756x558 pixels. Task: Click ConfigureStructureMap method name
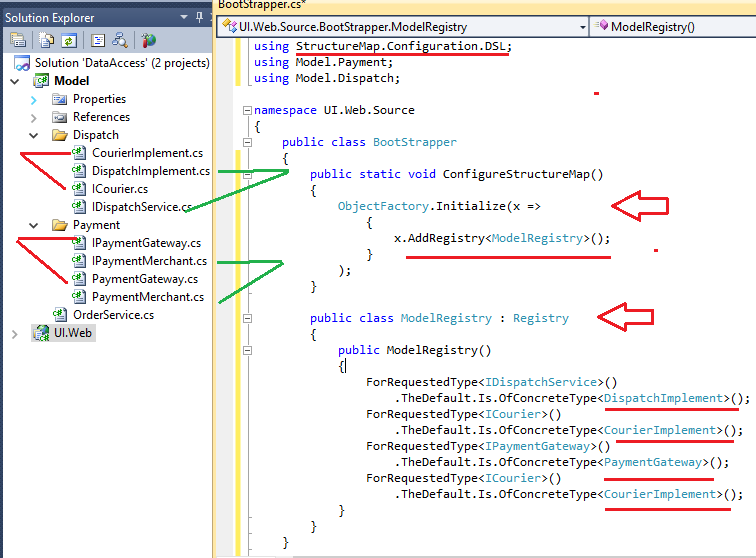click(x=516, y=174)
